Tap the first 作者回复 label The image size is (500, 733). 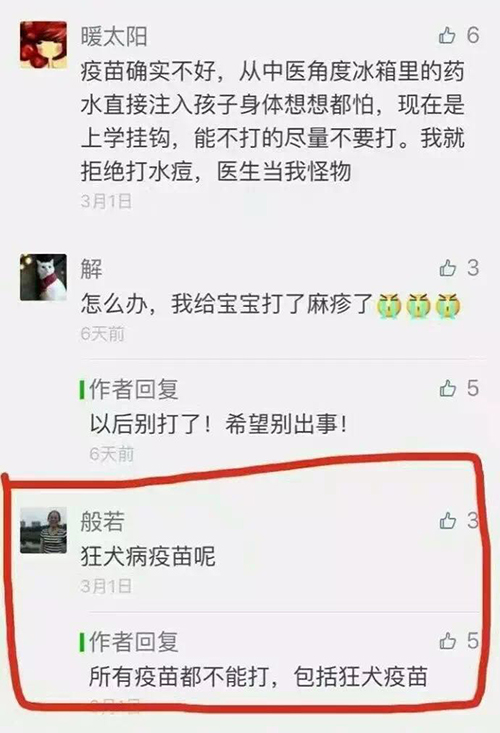pos(129,389)
